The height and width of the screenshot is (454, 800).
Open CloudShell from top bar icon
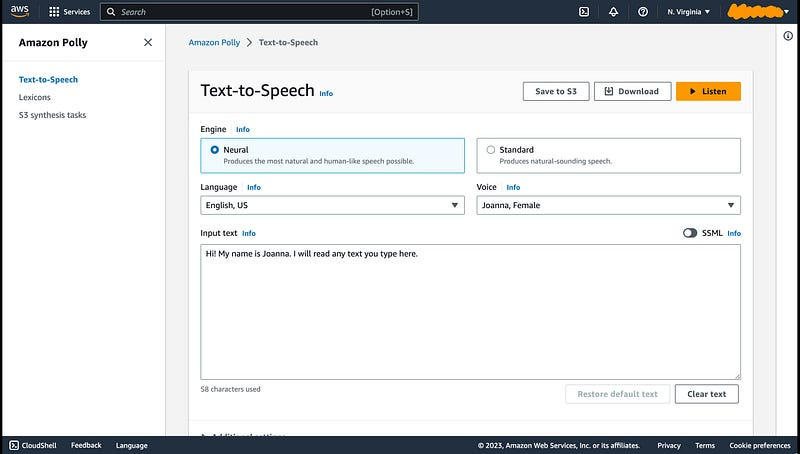click(x=584, y=12)
